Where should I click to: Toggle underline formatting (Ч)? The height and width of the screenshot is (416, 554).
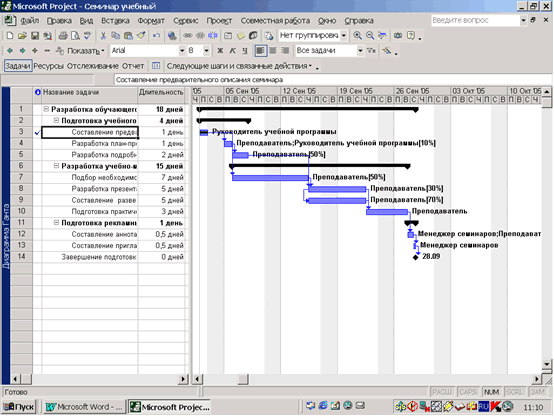[245, 51]
